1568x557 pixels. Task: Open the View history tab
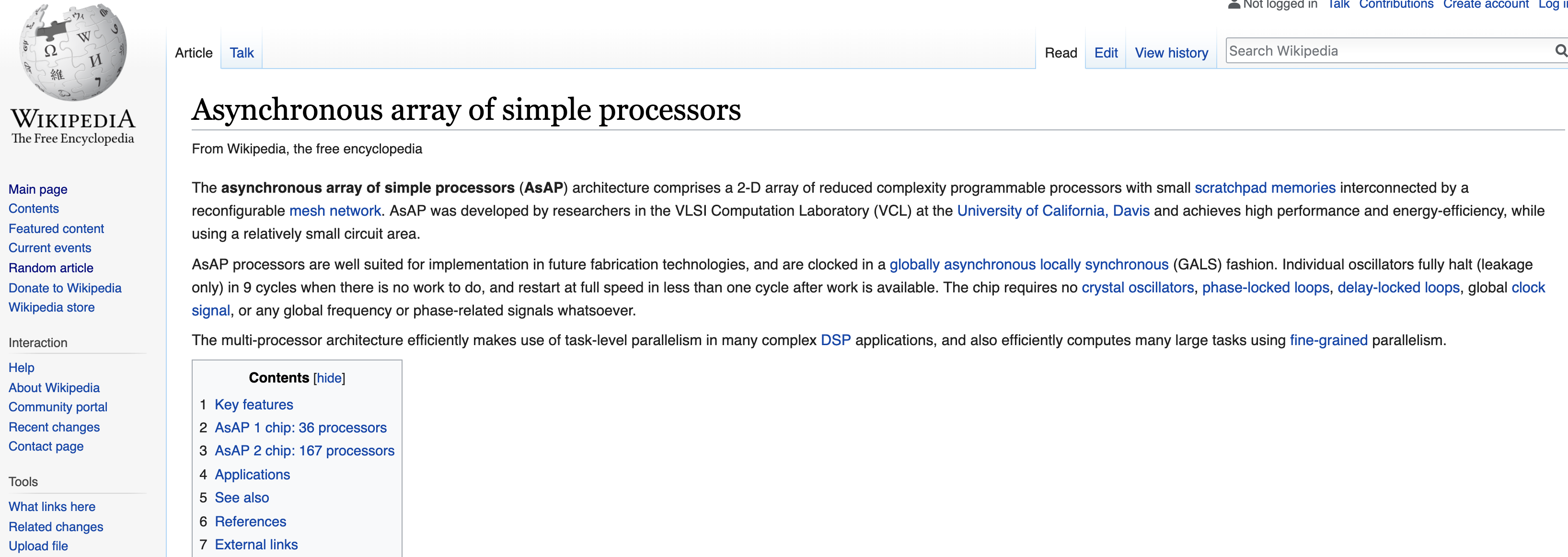pyautogui.click(x=1171, y=53)
